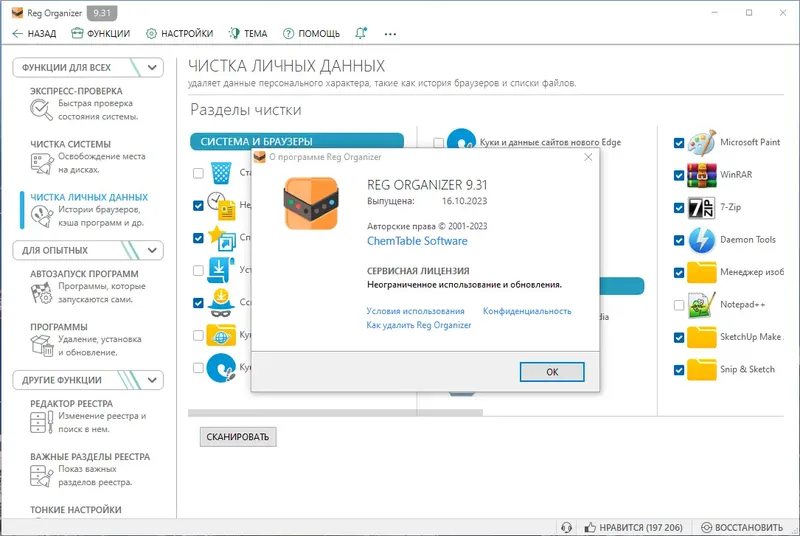Click the notification bell icon in toolbar
The width and height of the screenshot is (800, 536).
(361, 33)
